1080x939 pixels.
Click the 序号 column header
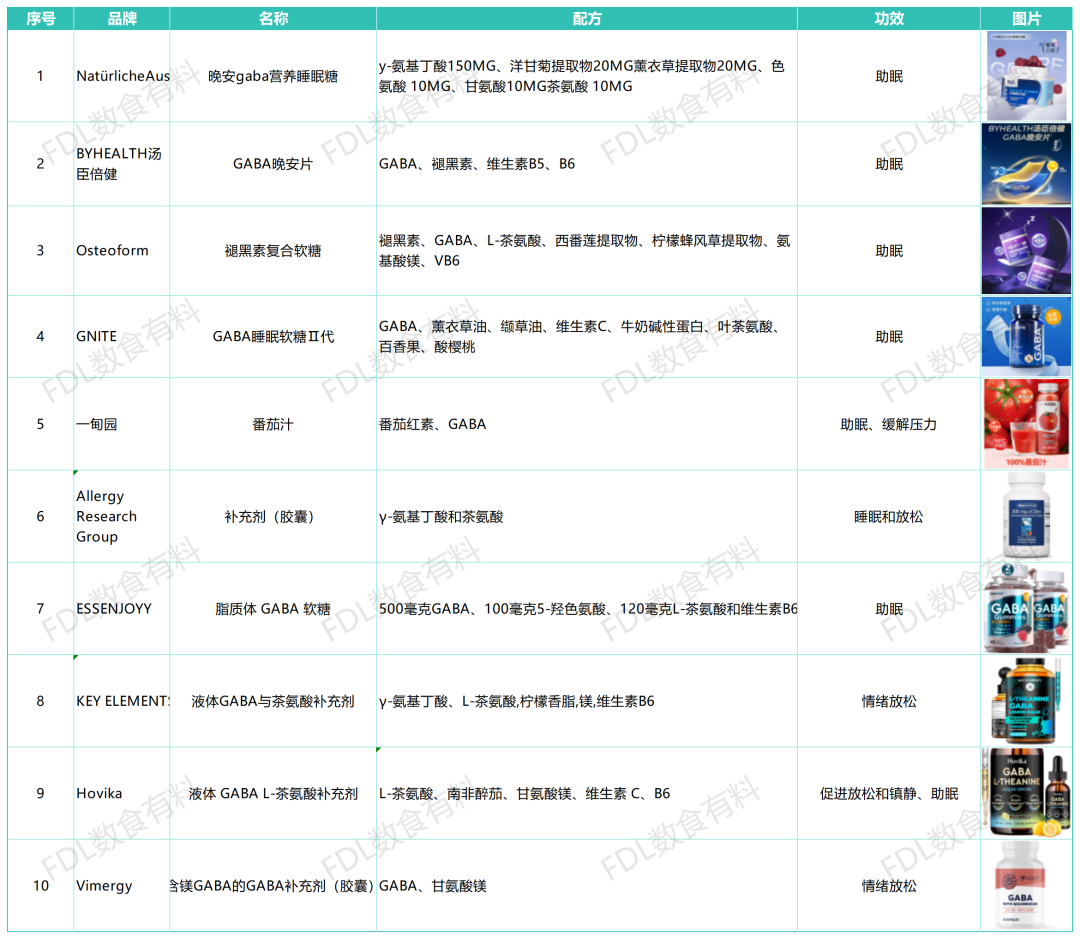click(x=40, y=19)
